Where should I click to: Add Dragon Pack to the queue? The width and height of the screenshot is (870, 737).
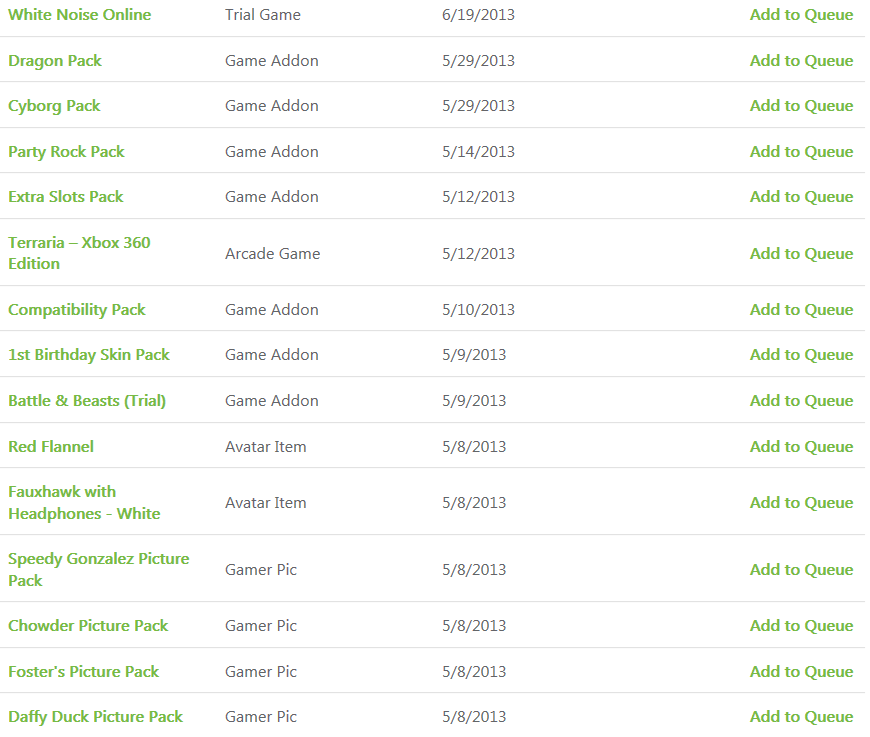[801, 61]
